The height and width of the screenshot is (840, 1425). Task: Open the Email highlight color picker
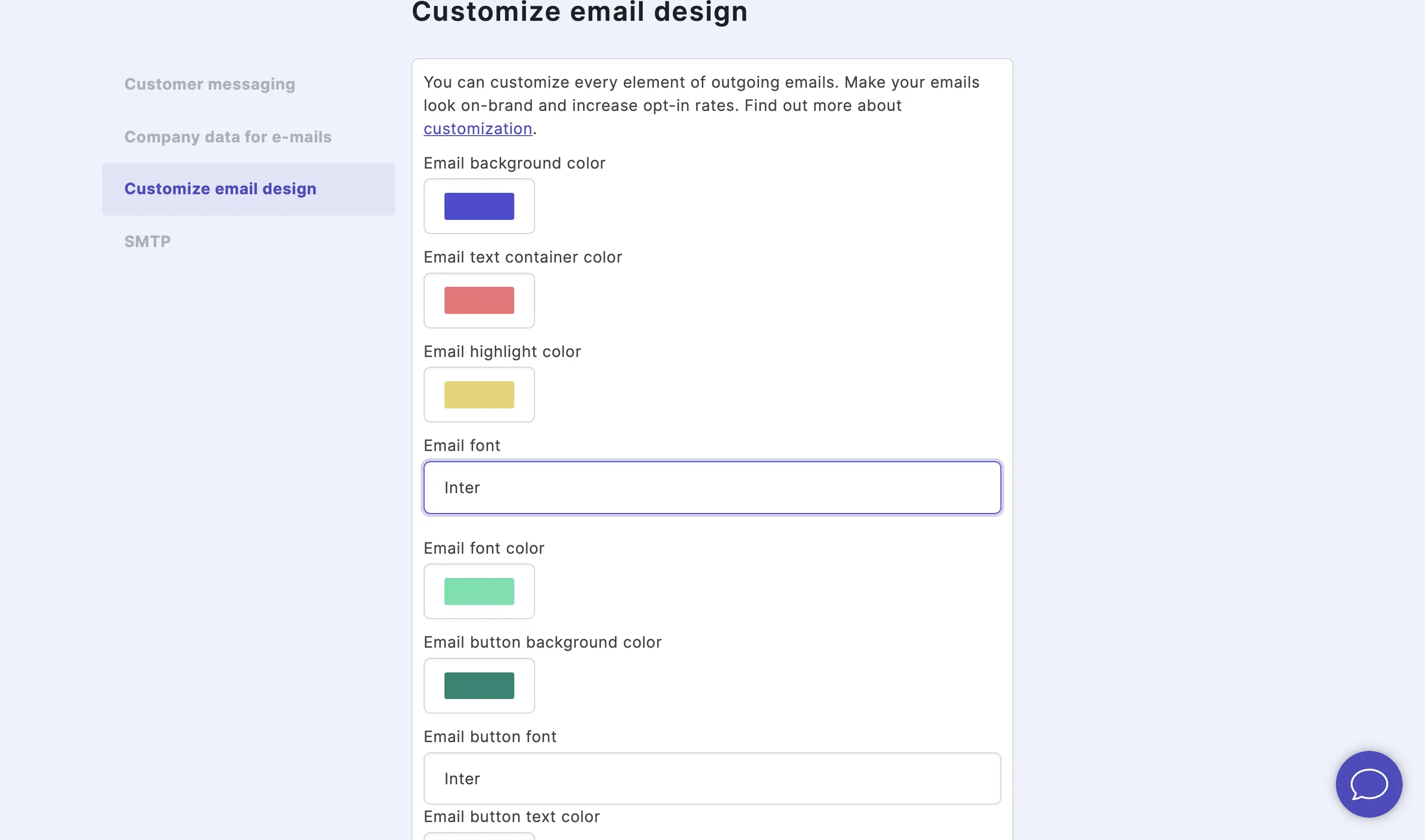click(x=479, y=394)
